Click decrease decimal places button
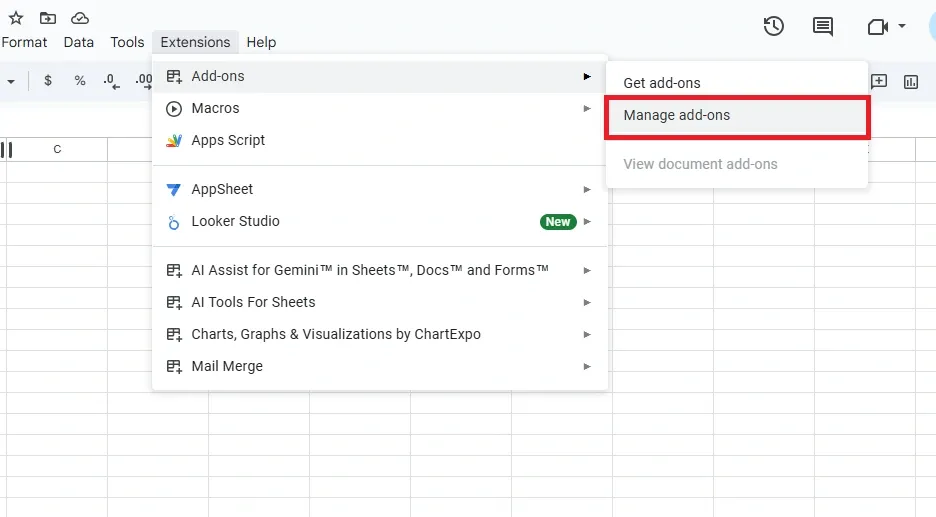The height and width of the screenshot is (517, 936). (111, 81)
